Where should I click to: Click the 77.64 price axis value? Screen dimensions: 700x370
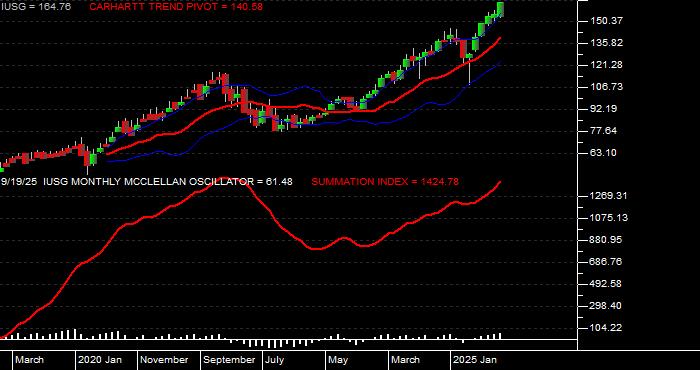pyautogui.click(x=603, y=131)
